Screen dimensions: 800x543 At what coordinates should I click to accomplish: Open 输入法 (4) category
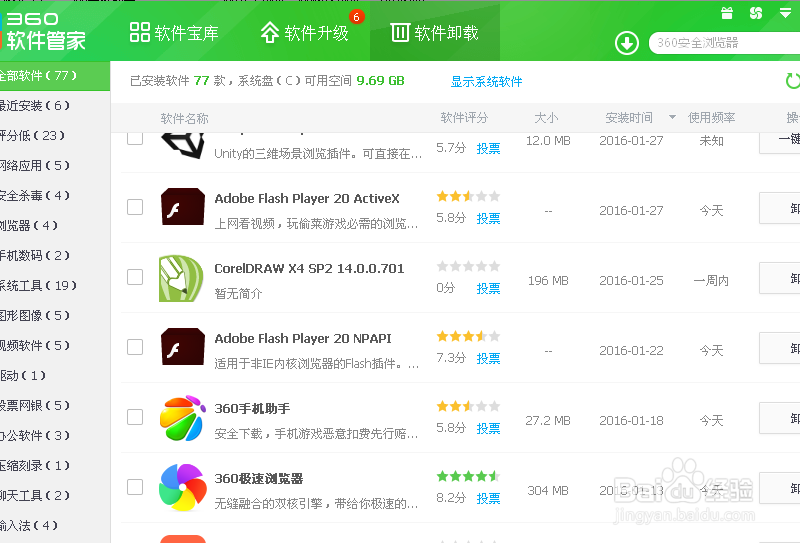[55, 526]
